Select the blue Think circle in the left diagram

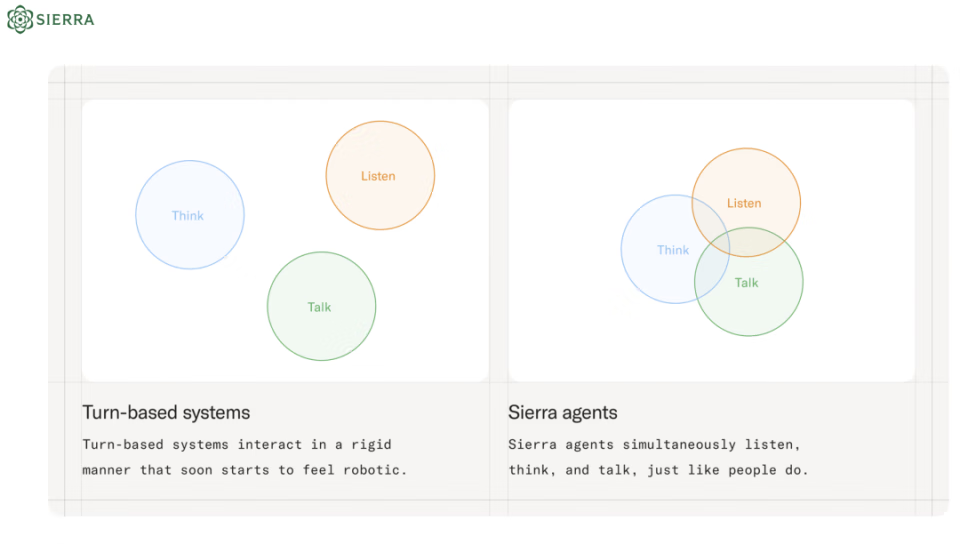pyautogui.click(x=190, y=215)
